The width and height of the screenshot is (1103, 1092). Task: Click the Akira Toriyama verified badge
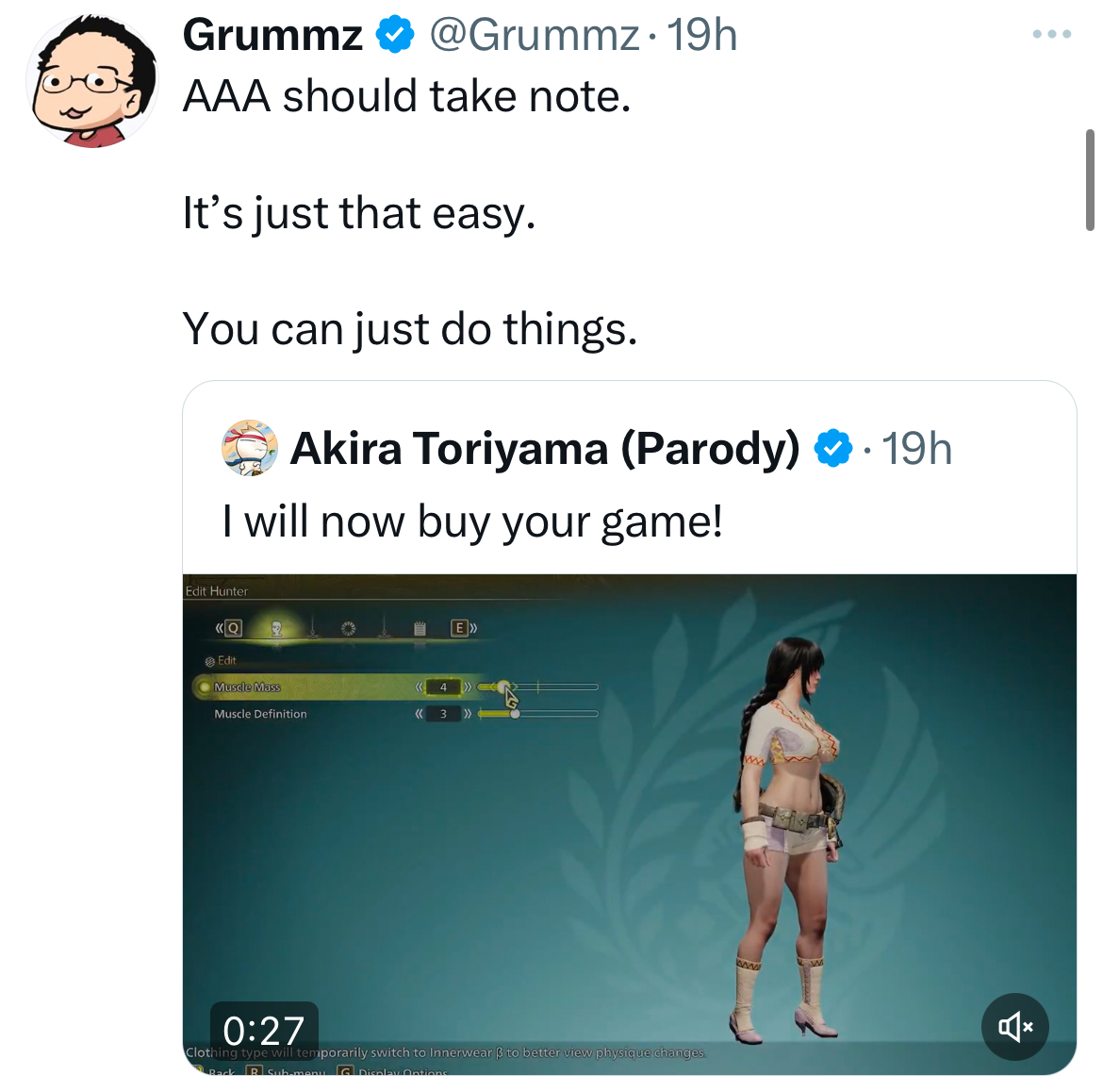[x=832, y=448]
